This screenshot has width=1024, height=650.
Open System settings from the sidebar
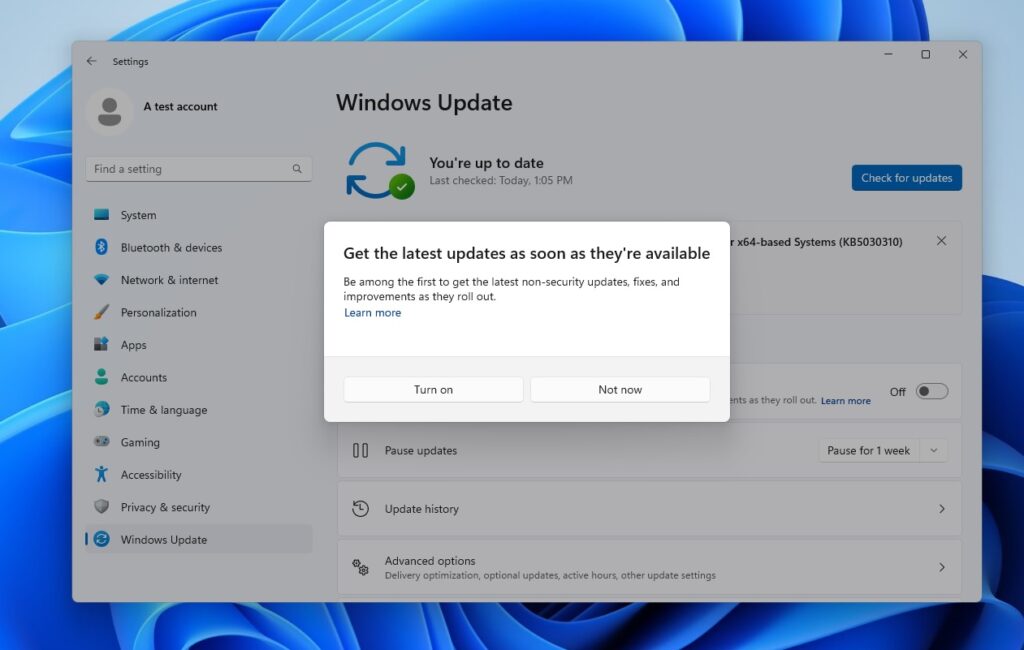point(138,215)
